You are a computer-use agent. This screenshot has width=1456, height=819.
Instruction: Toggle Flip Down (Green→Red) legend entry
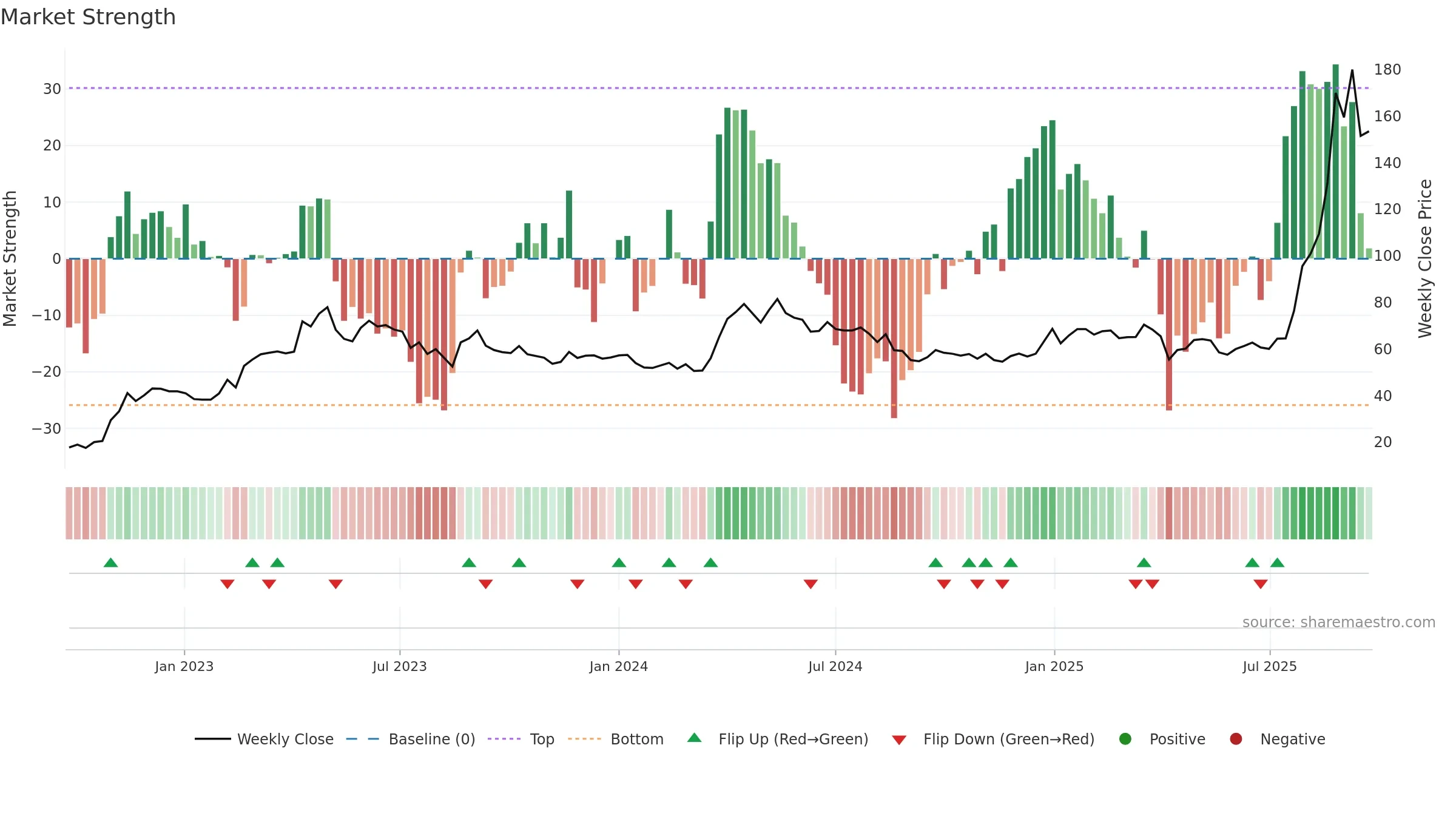[994, 739]
